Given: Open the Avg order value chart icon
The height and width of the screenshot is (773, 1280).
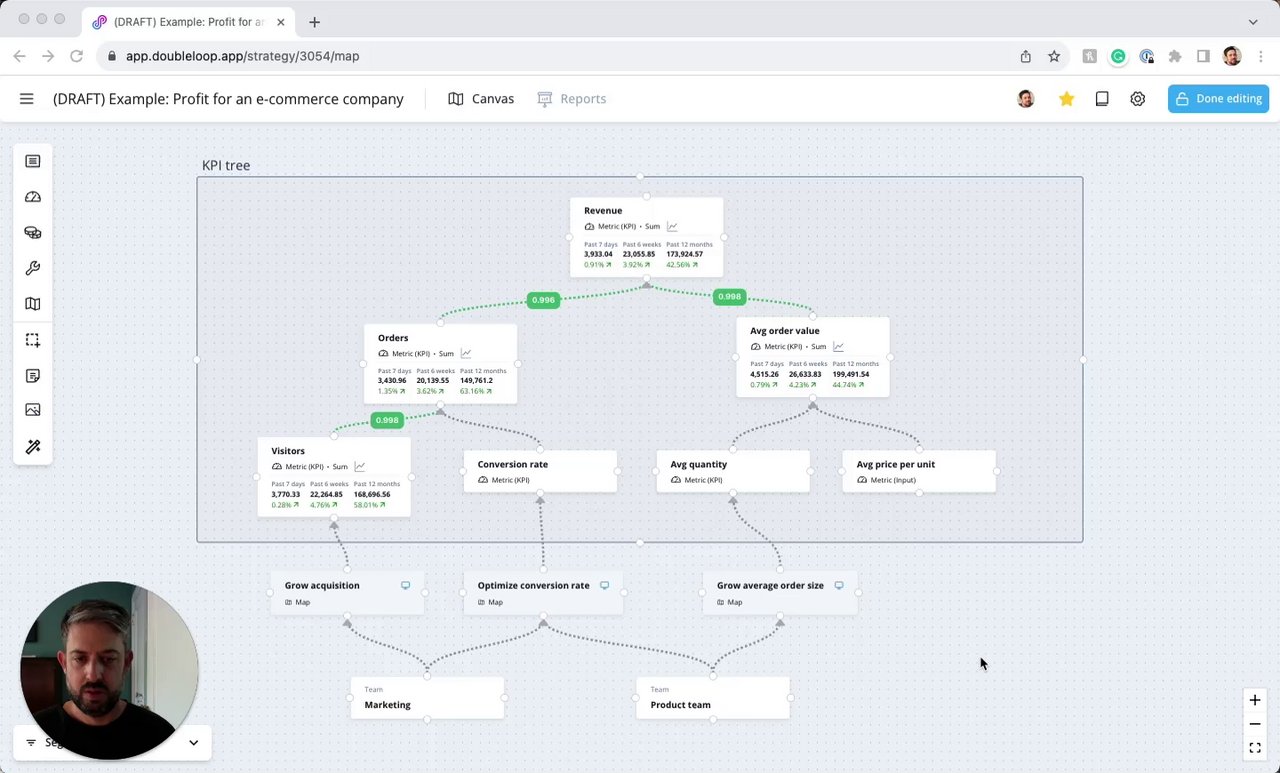Looking at the screenshot, I should (x=838, y=347).
